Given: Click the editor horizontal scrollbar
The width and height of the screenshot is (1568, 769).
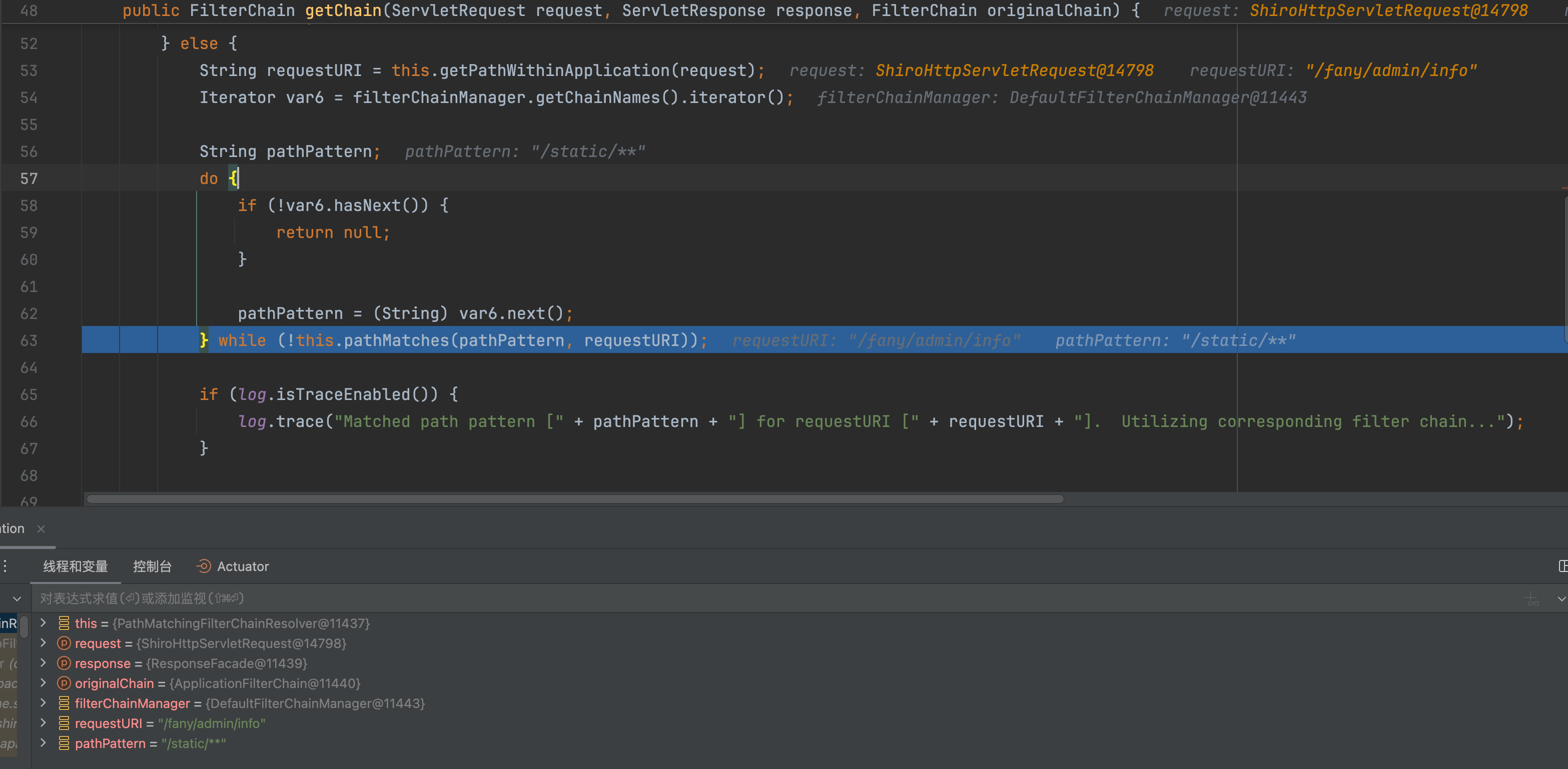Looking at the screenshot, I should (x=574, y=499).
